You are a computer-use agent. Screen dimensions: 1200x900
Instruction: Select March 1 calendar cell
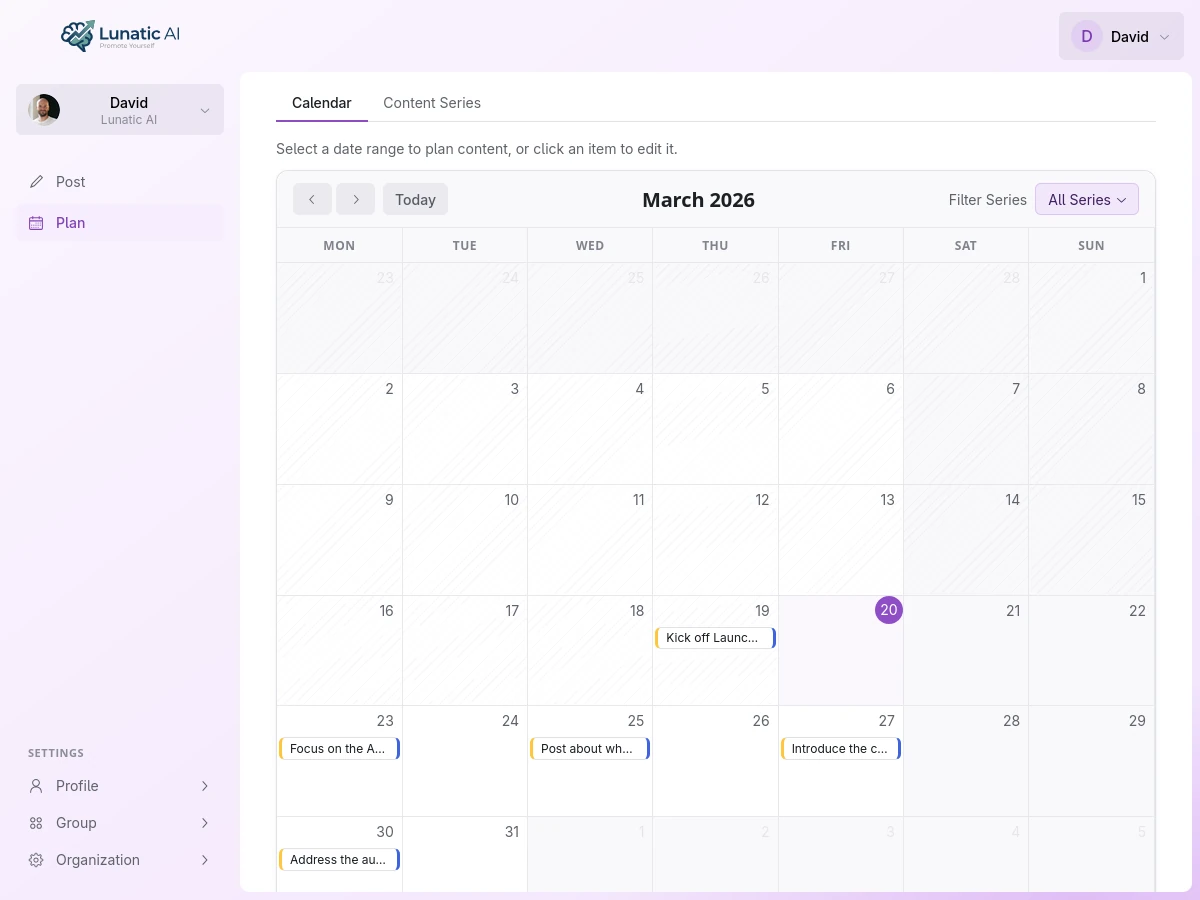coord(1091,318)
